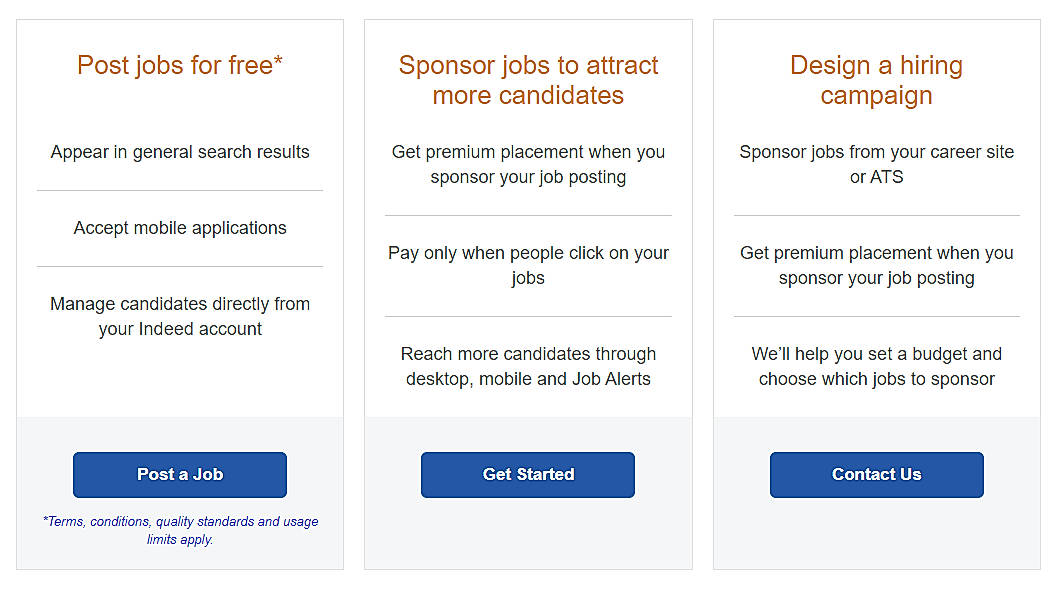Image resolution: width=1054 pixels, height=589 pixels.
Task: Click Sponsor jobs from your career site text
Action: 877,164
